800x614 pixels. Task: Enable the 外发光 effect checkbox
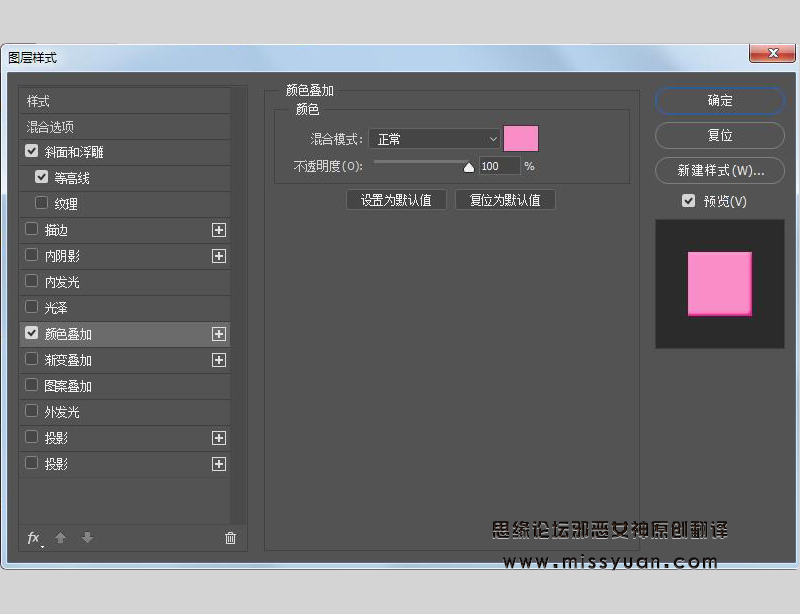tap(31, 411)
